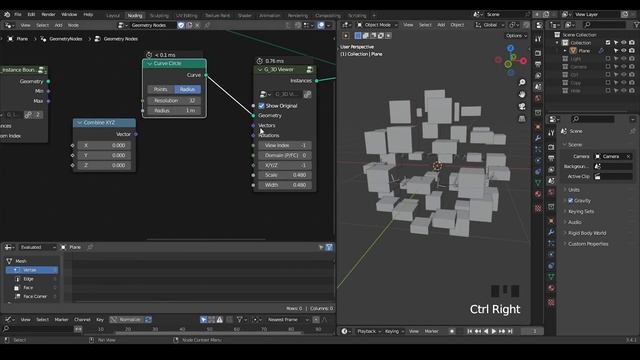
Task: Open the Blender logo menu
Action: click(7, 14)
